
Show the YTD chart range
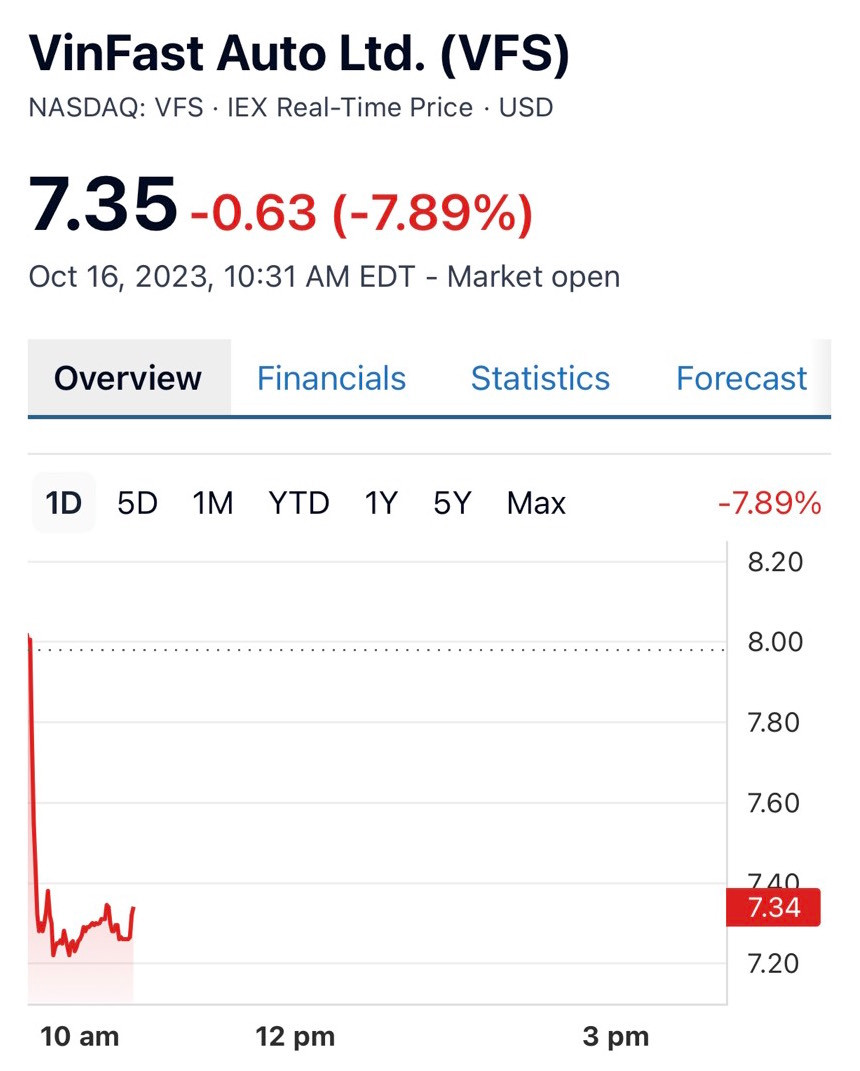[298, 503]
